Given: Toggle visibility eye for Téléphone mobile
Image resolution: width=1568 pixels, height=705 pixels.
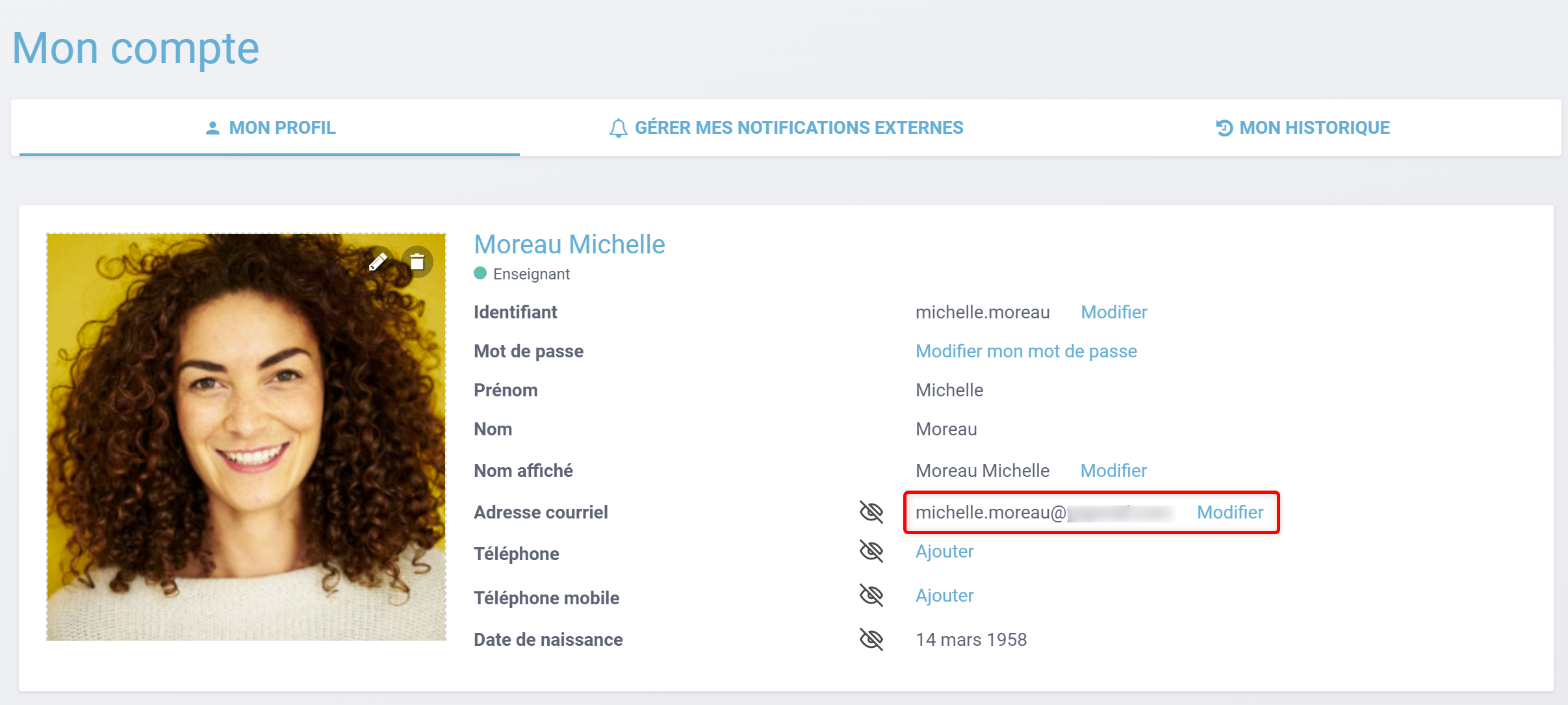Looking at the screenshot, I should [x=871, y=595].
